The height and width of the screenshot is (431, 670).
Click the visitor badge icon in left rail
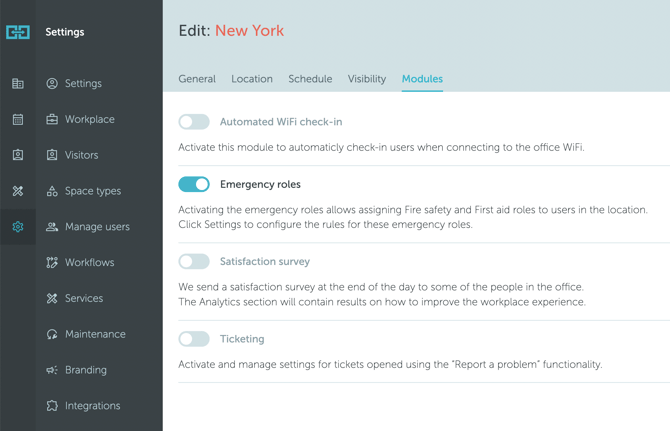click(x=18, y=155)
